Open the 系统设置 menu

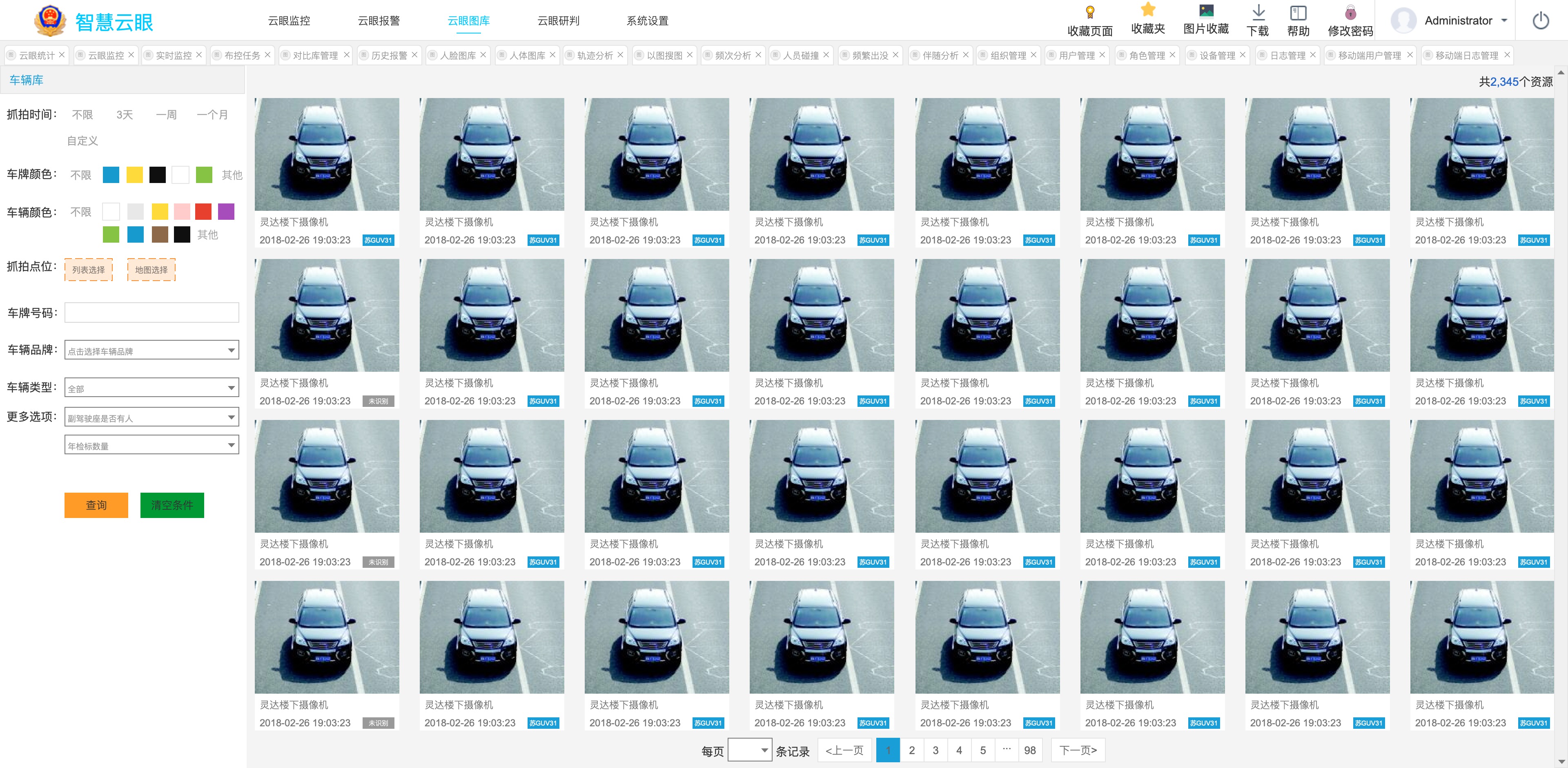(648, 21)
